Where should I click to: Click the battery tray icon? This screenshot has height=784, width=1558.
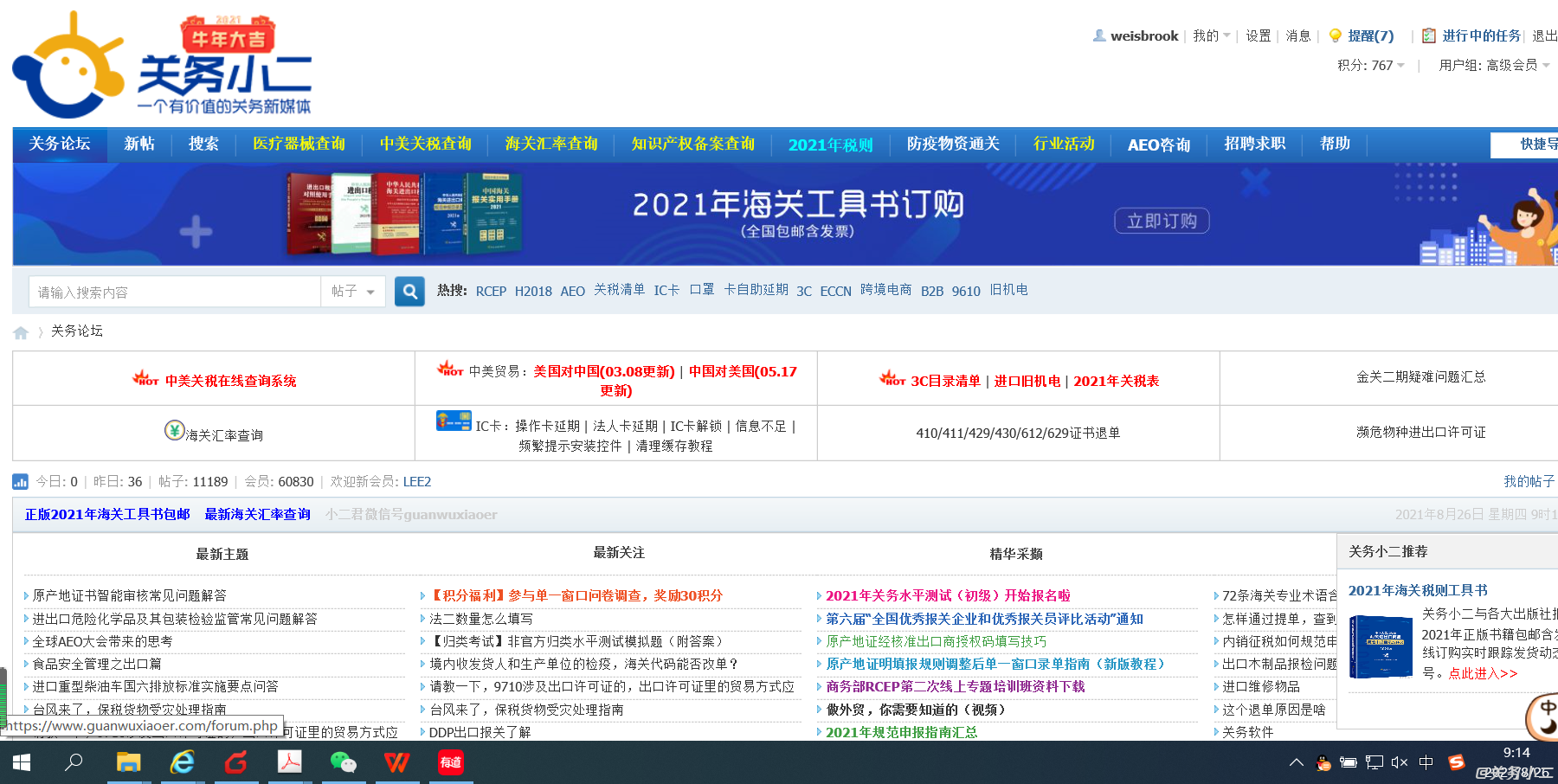1348,762
